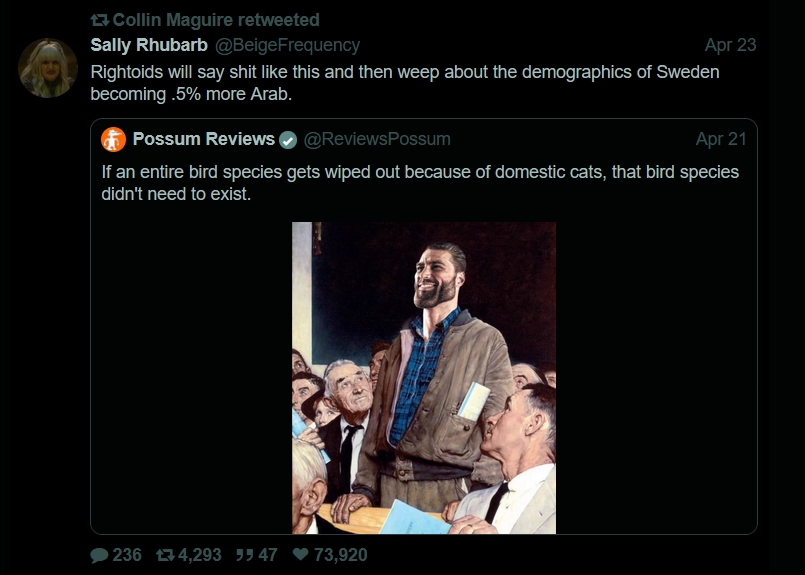Open the Sally Rhubarb display name link

149,45
